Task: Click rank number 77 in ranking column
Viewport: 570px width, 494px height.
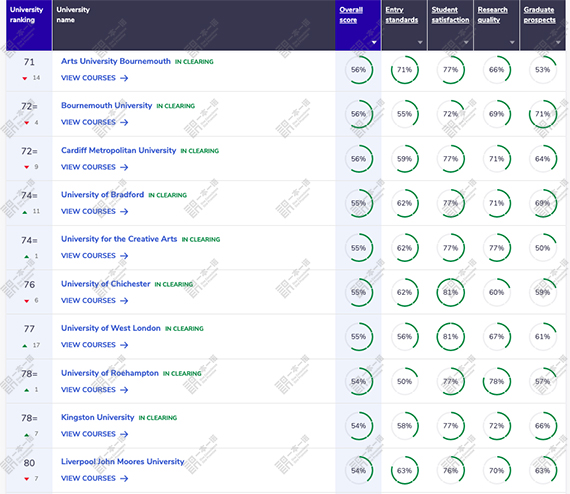Action: pyautogui.click(x=29, y=329)
